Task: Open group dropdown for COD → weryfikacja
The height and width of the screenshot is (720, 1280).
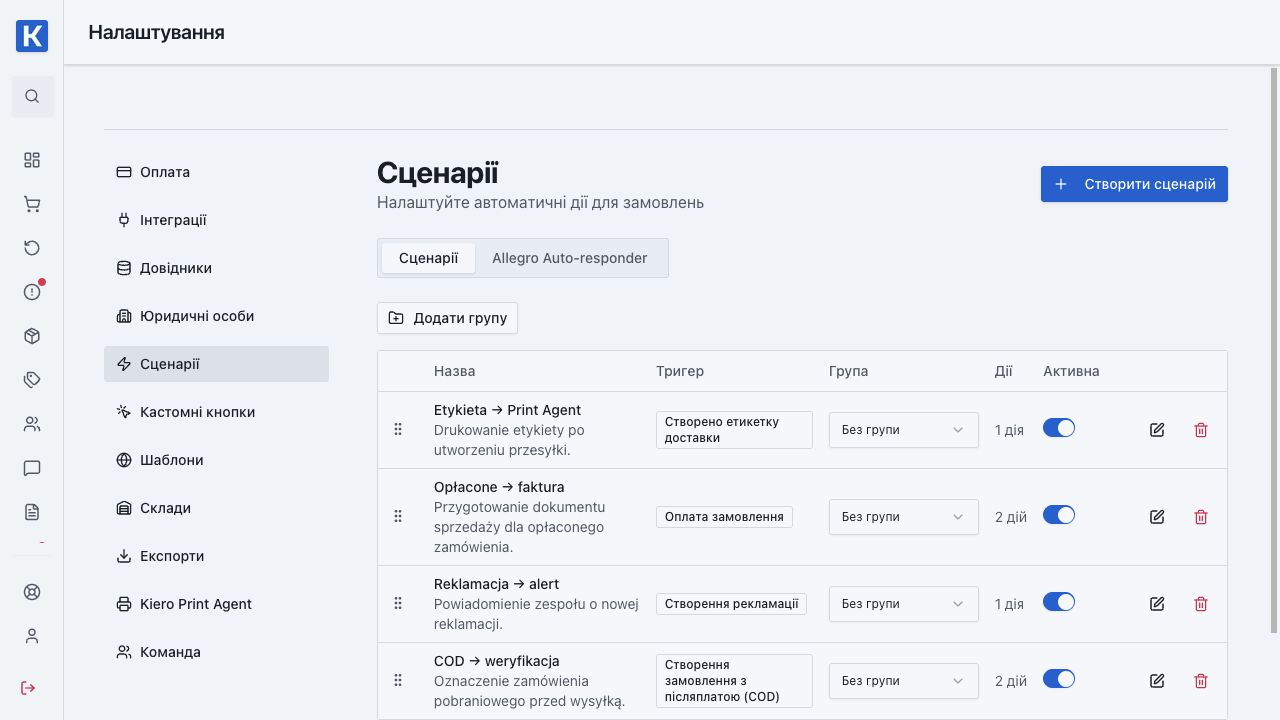Action: [904, 681]
